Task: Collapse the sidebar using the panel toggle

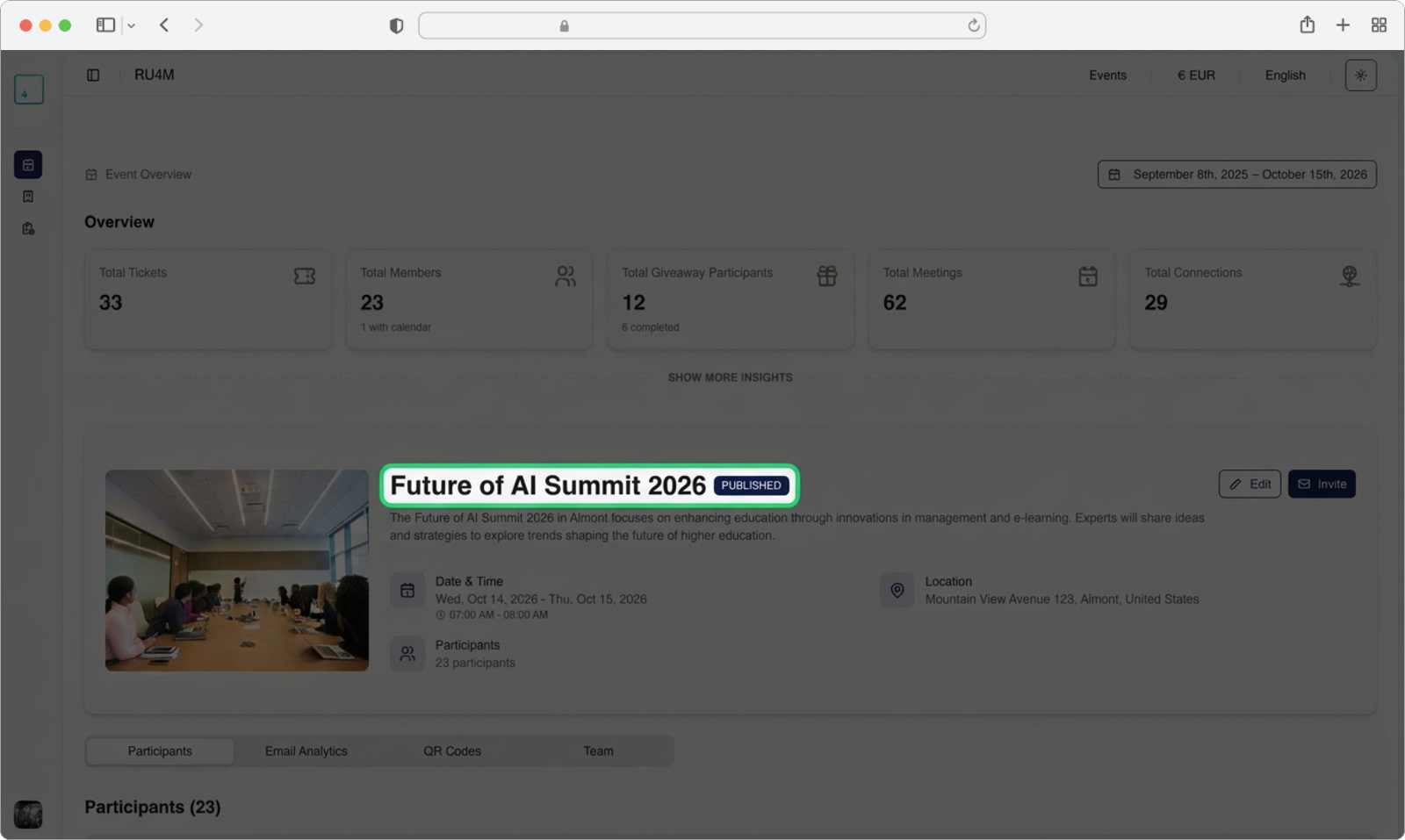Action: click(x=93, y=75)
